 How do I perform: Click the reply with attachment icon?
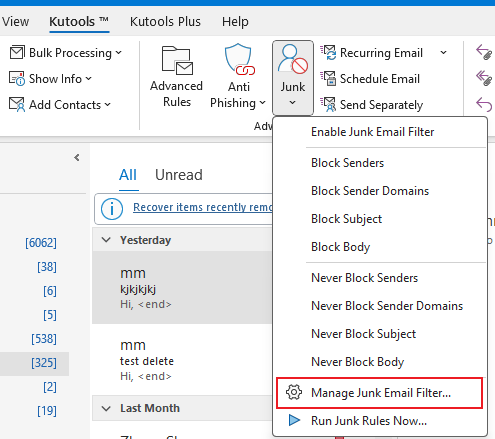[484, 53]
